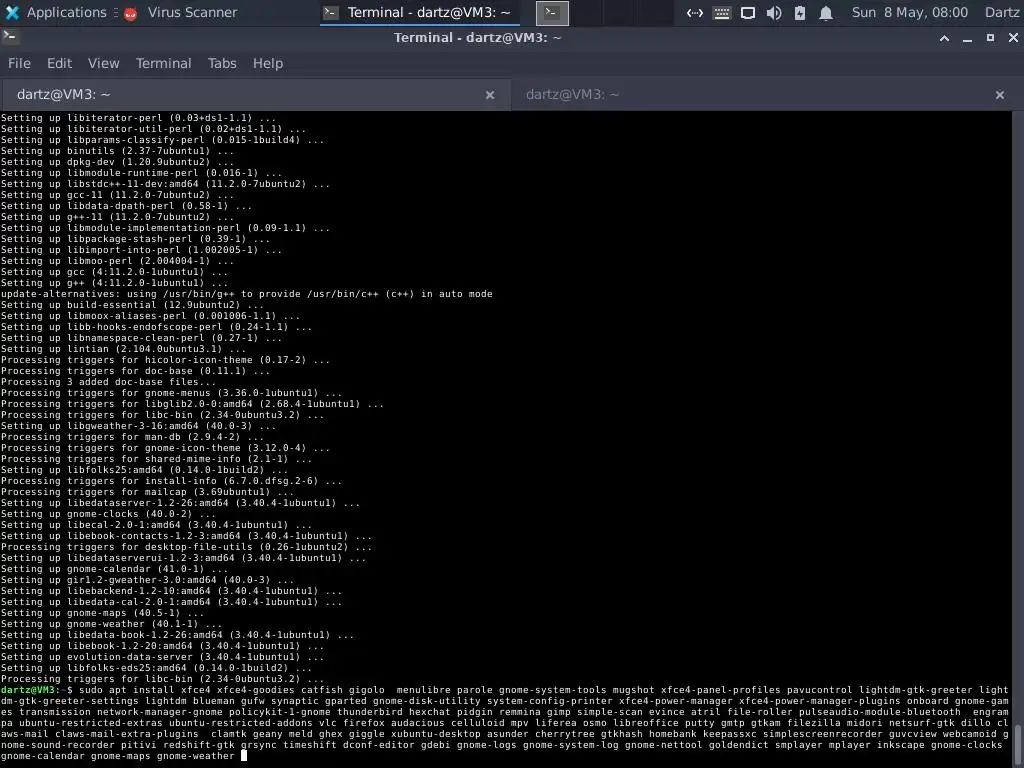Open the Terminal menu
This screenshot has height=768, width=1024.
click(x=163, y=63)
